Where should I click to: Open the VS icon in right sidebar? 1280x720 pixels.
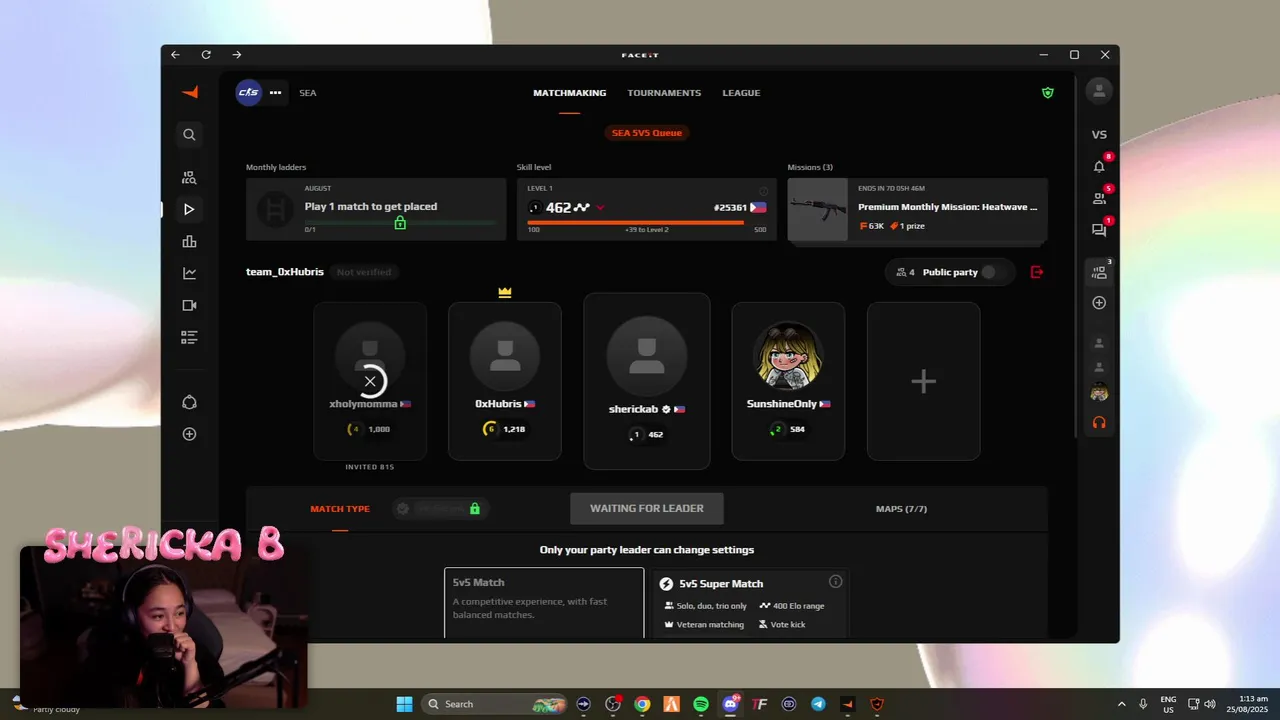(1099, 134)
